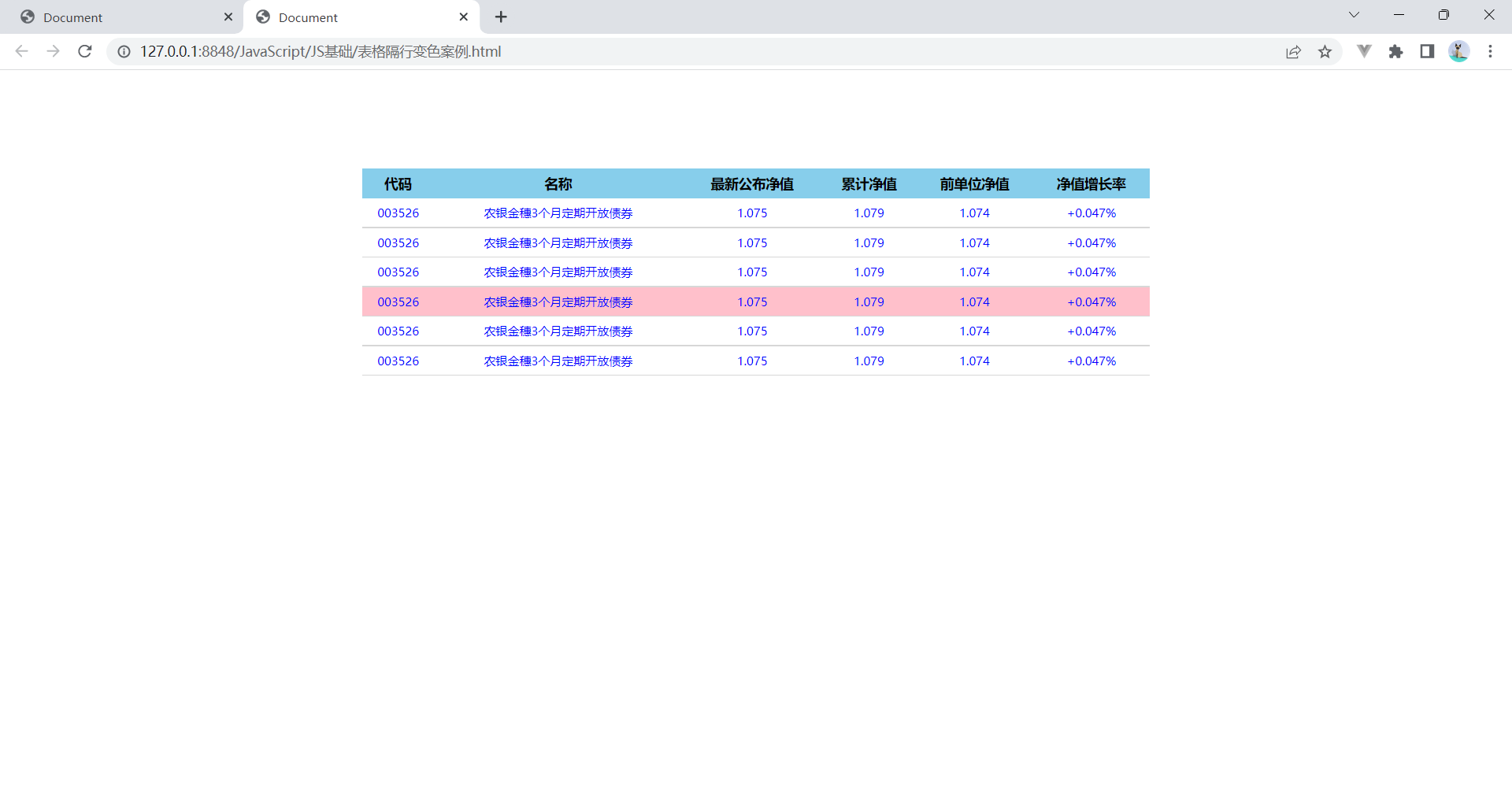Click the gray V-shaped extension icon
This screenshot has height=803, width=1512.
pos(1364,51)
